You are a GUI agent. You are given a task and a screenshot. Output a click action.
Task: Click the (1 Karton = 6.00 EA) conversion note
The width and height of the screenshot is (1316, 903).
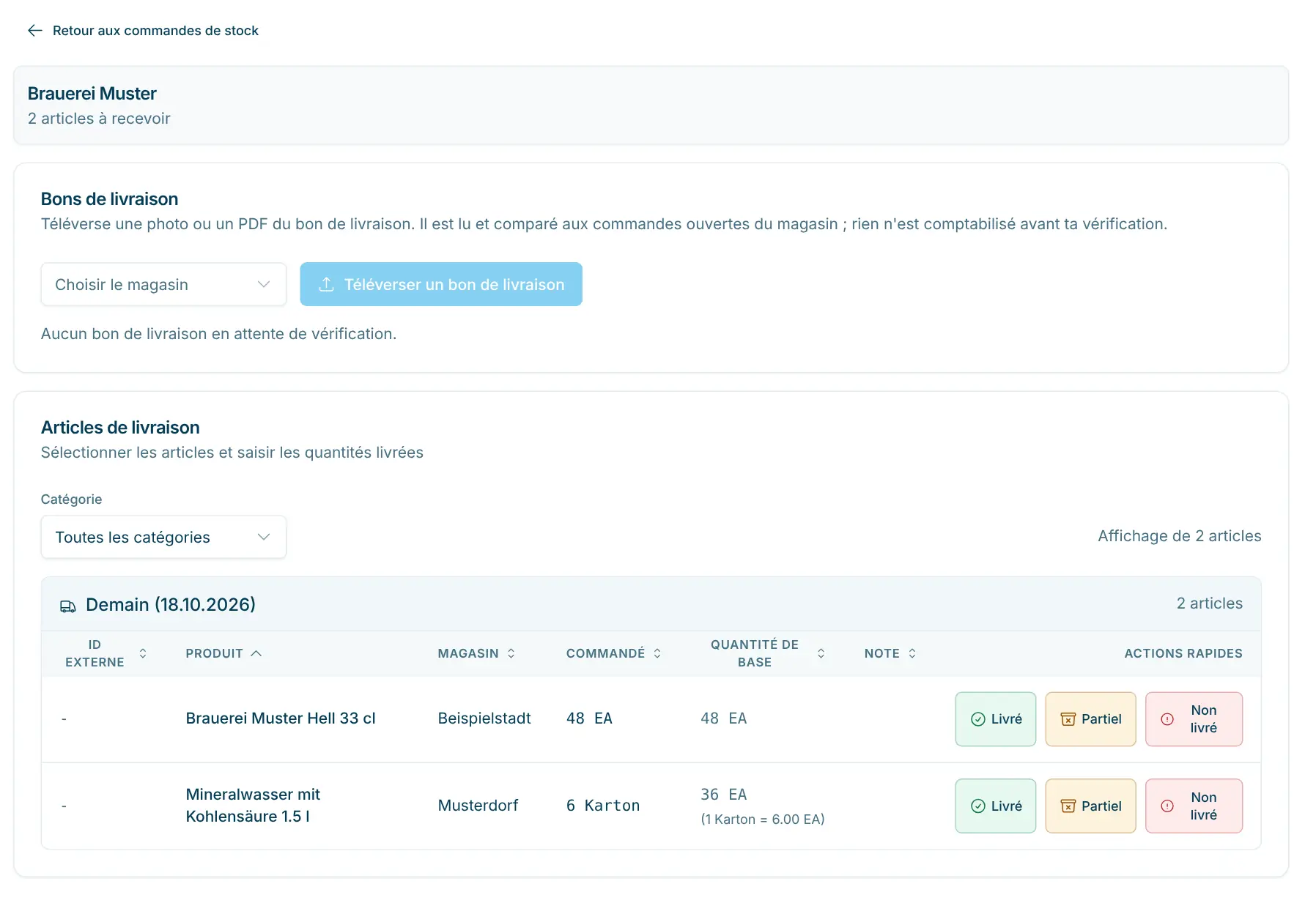(763, 820)
